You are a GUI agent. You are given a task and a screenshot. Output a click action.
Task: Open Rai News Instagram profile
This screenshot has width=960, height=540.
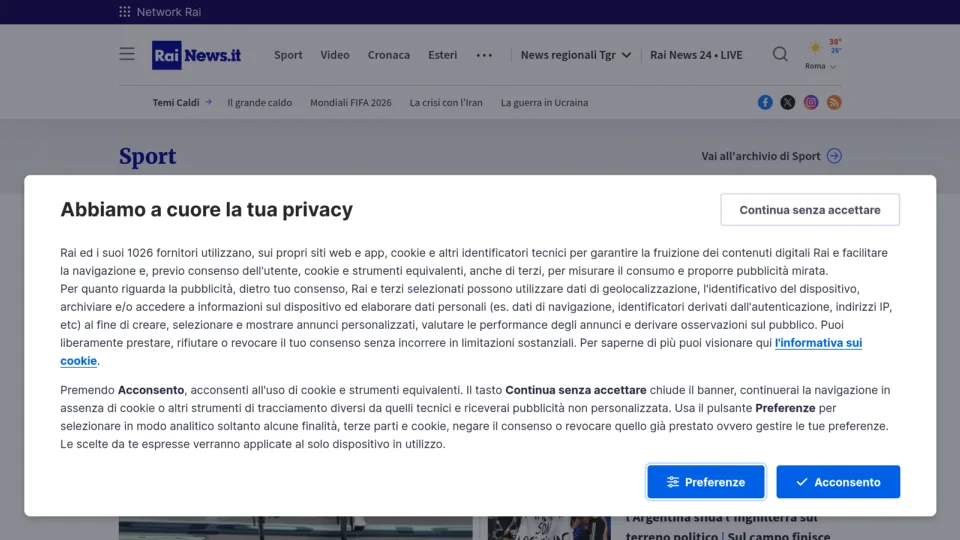pos(811,102)
